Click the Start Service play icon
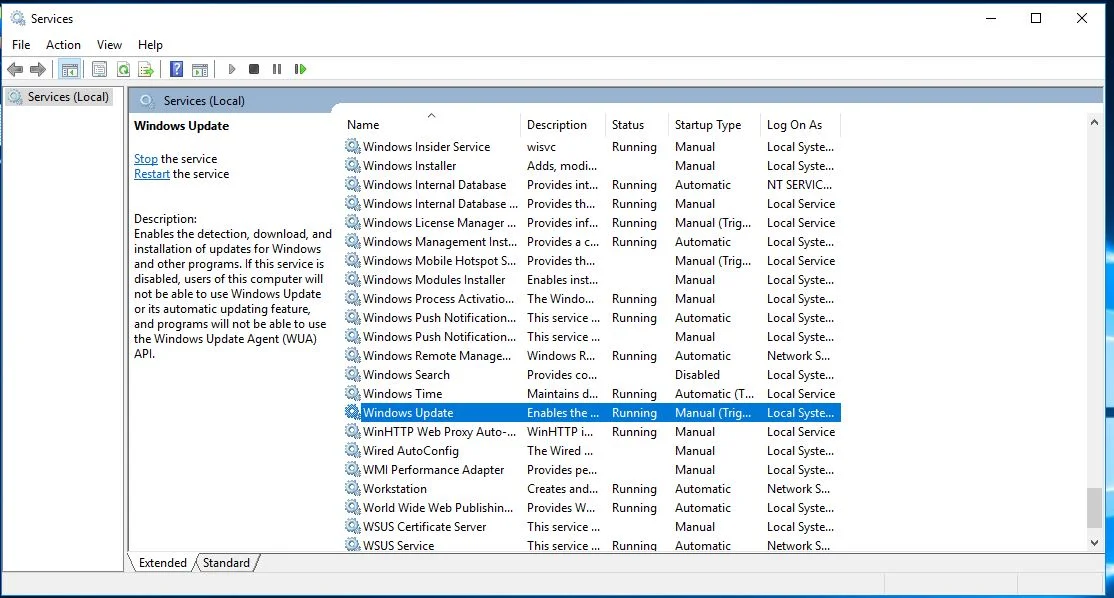This screenshot has height=598, width=1114. [232, 69]
